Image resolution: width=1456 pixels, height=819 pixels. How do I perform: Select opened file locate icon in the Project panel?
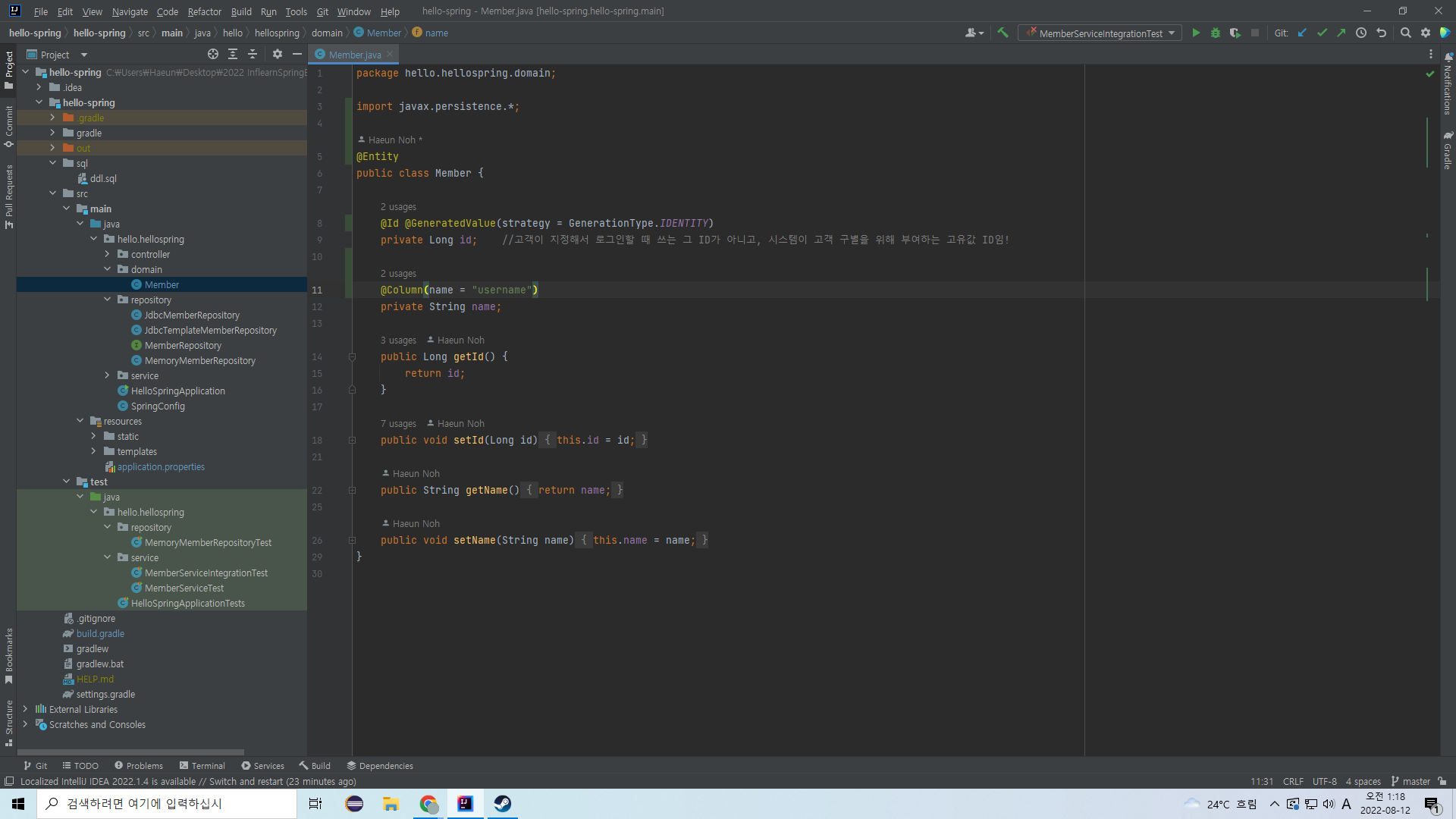coord(213,54)
